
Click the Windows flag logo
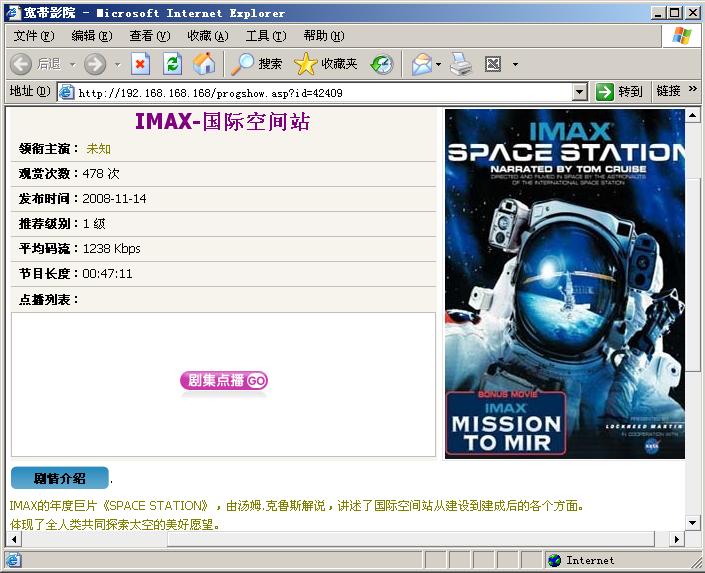(682, 36)
